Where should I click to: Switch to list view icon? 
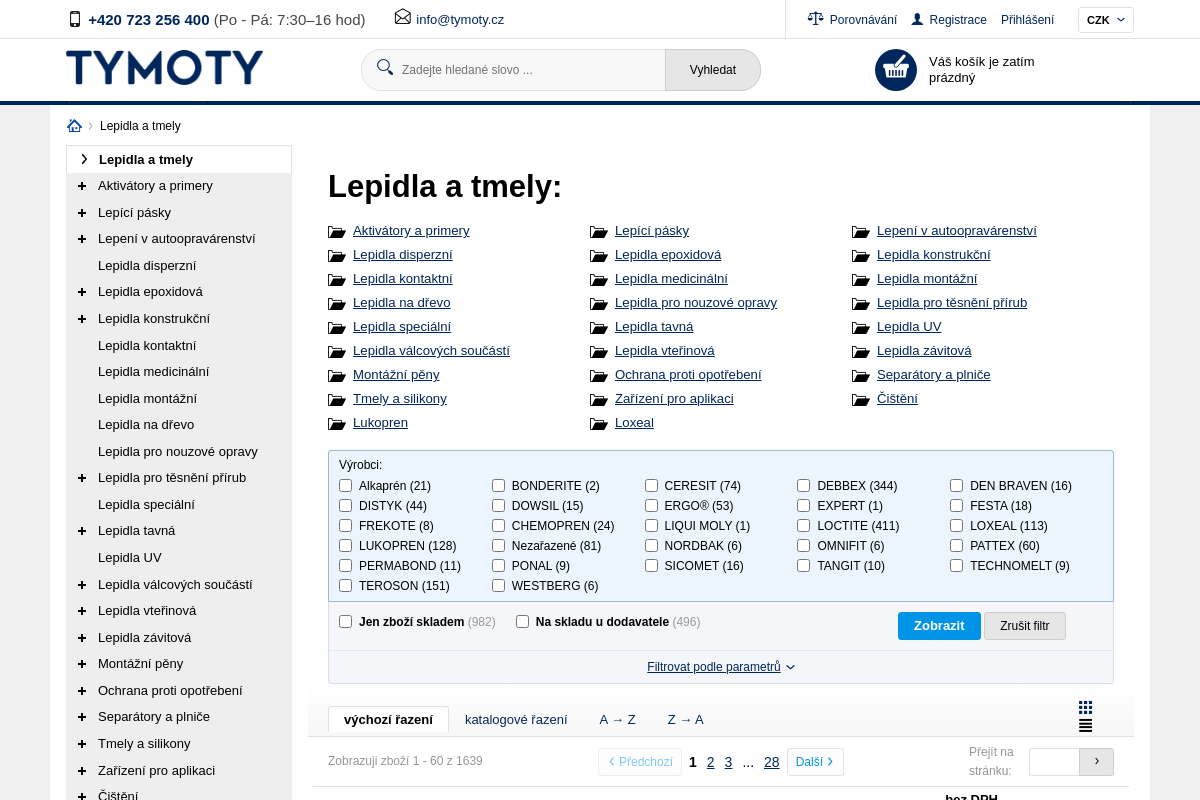[x=1085, y=725]
